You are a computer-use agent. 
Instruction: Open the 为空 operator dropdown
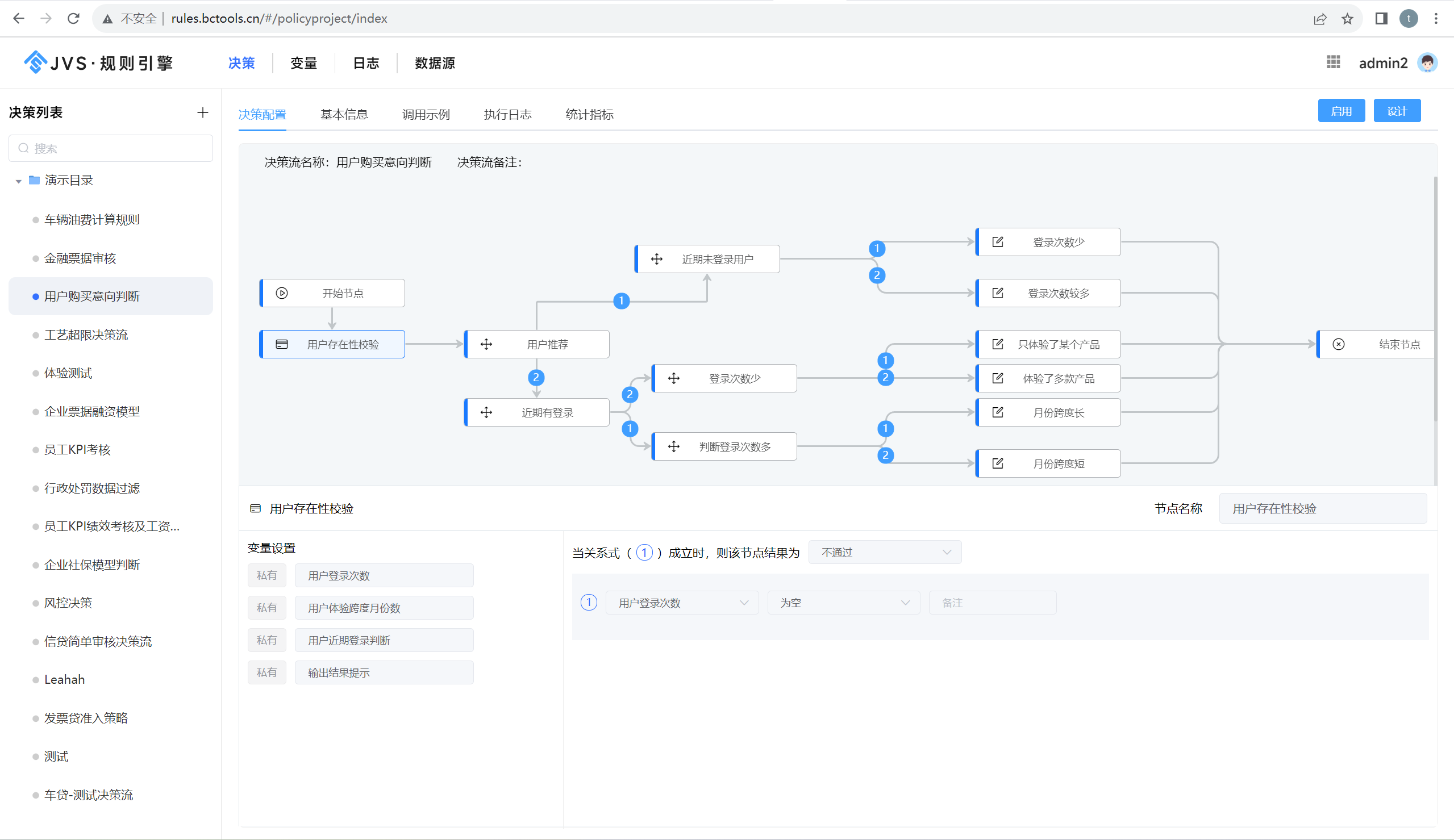click(844, 603)
